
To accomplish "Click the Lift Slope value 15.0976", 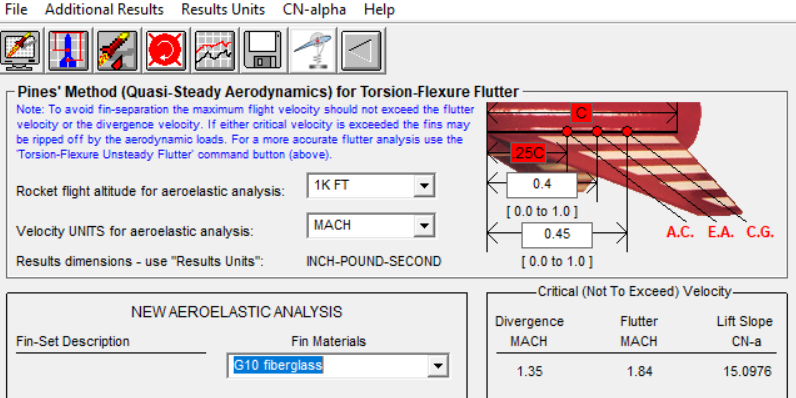I will pos(747,372).
